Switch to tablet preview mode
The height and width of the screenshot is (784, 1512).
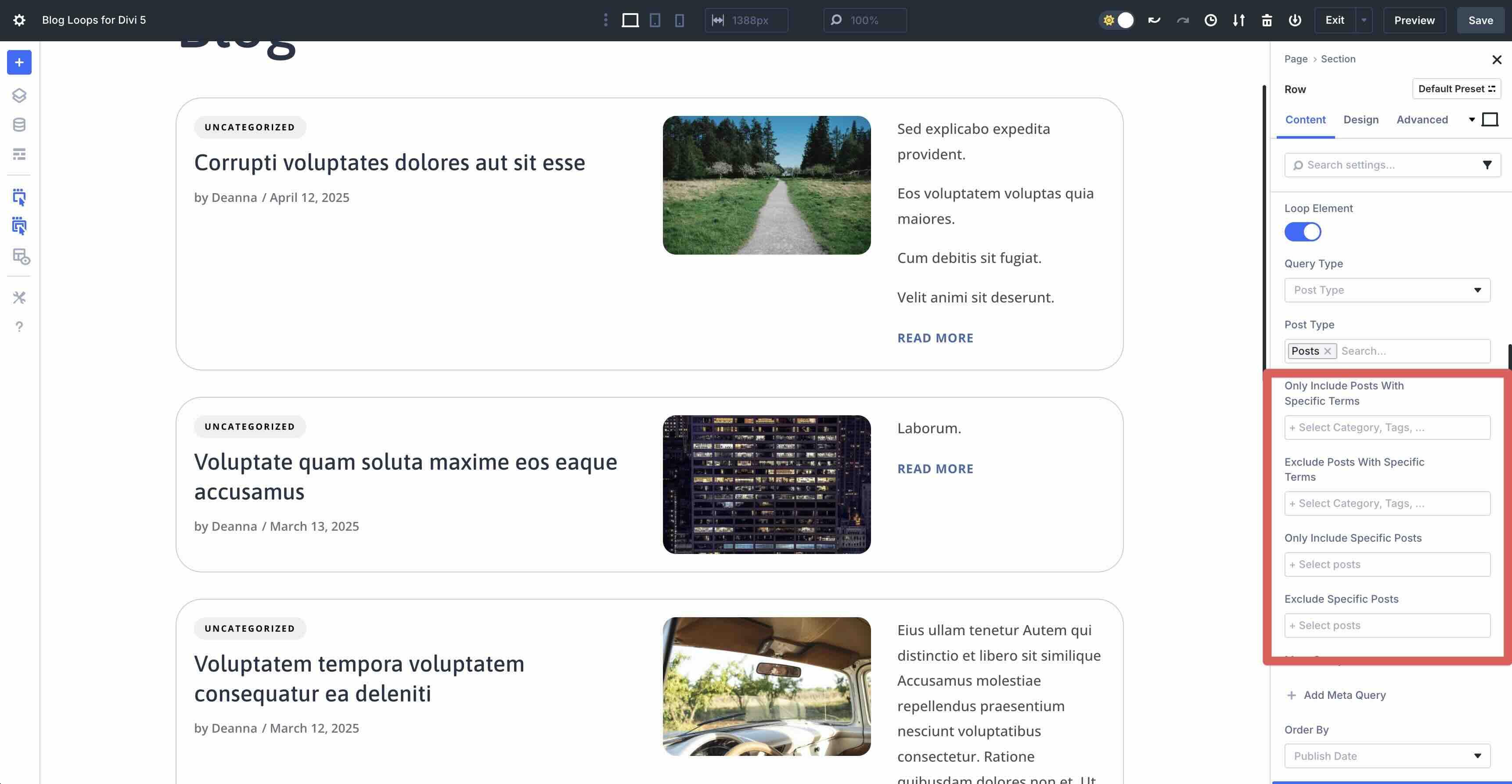pyautogui.click(x=655, y=20)
